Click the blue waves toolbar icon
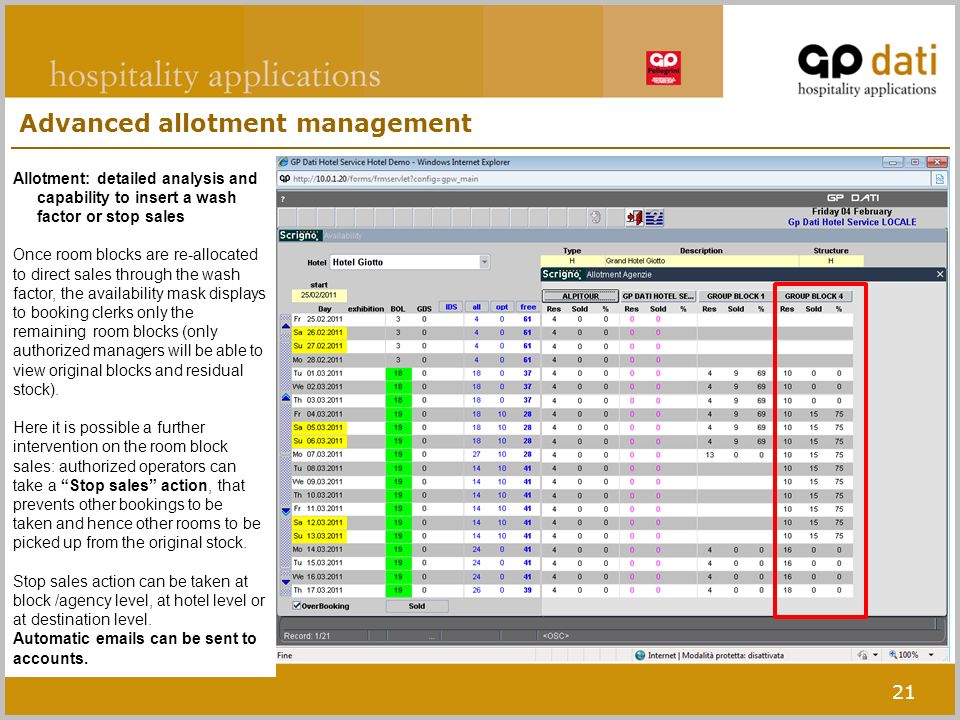 654,217
